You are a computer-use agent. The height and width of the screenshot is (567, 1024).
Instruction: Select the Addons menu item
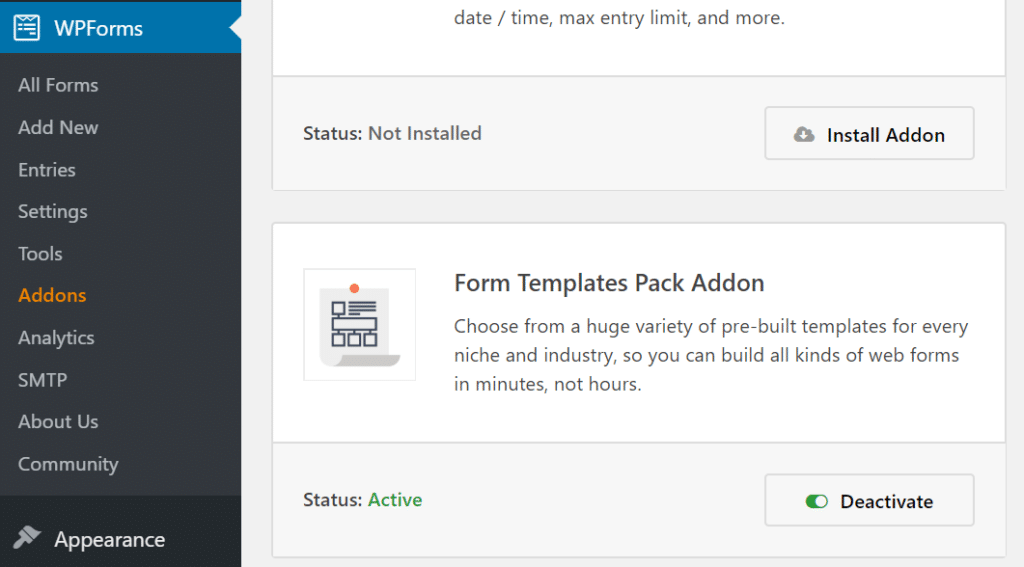(x=52, y=295)
